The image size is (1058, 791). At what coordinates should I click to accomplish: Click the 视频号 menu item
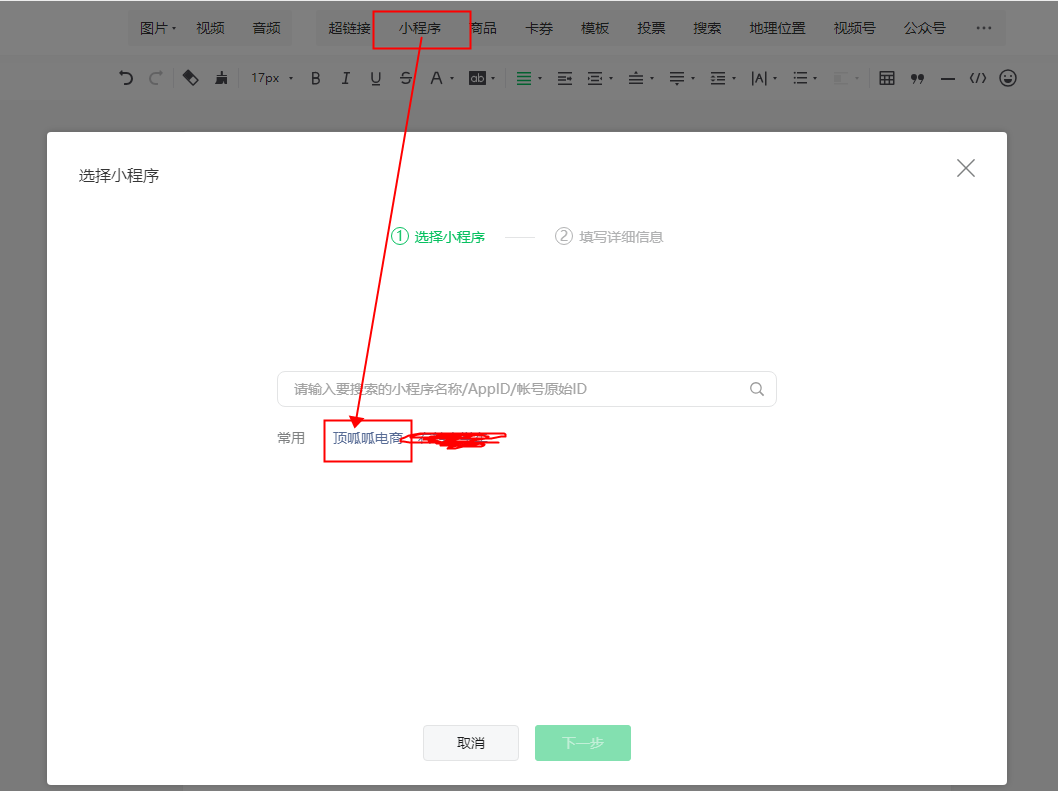pos(854,28)
